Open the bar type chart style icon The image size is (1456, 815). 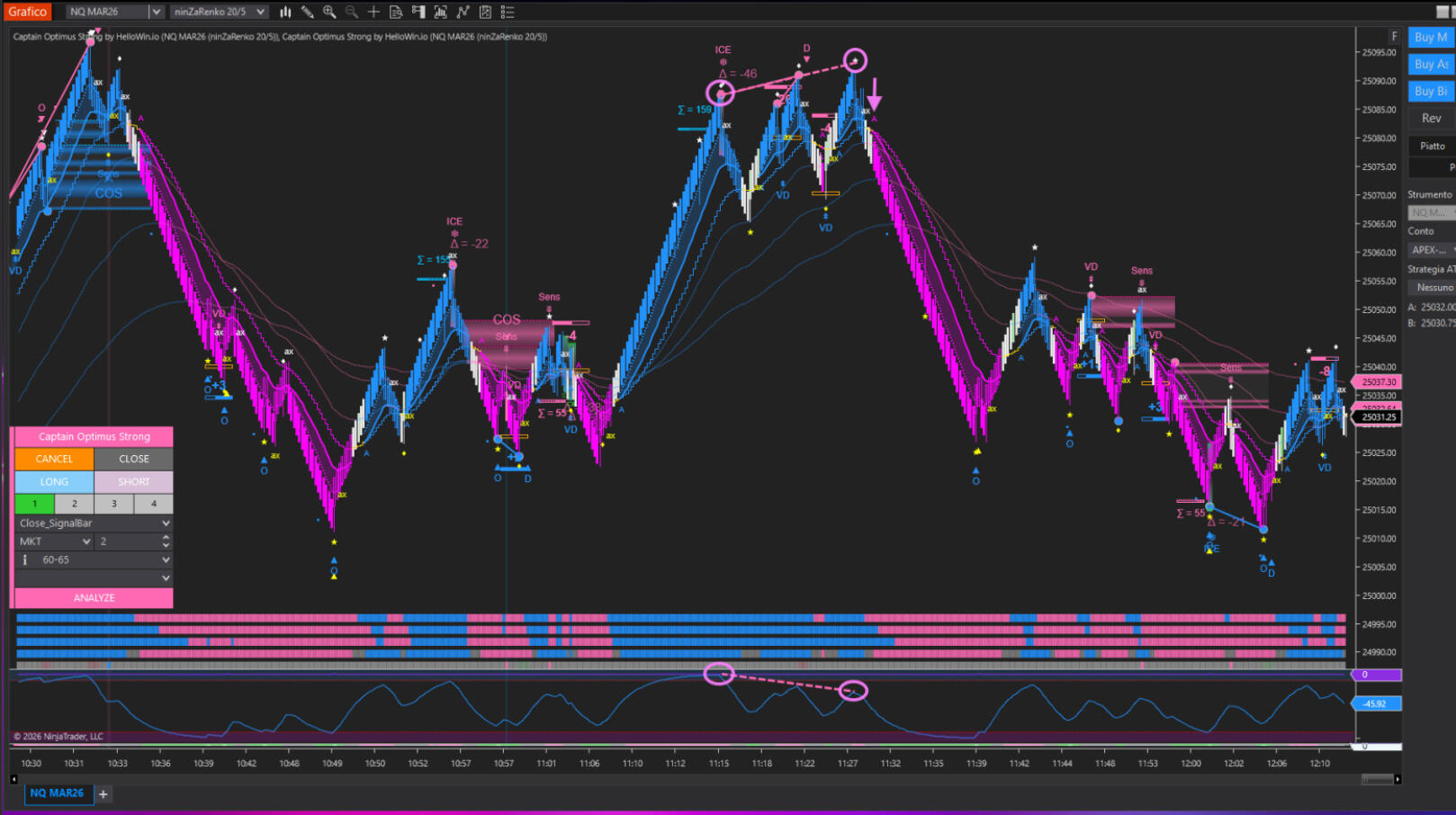pos(285,12)
